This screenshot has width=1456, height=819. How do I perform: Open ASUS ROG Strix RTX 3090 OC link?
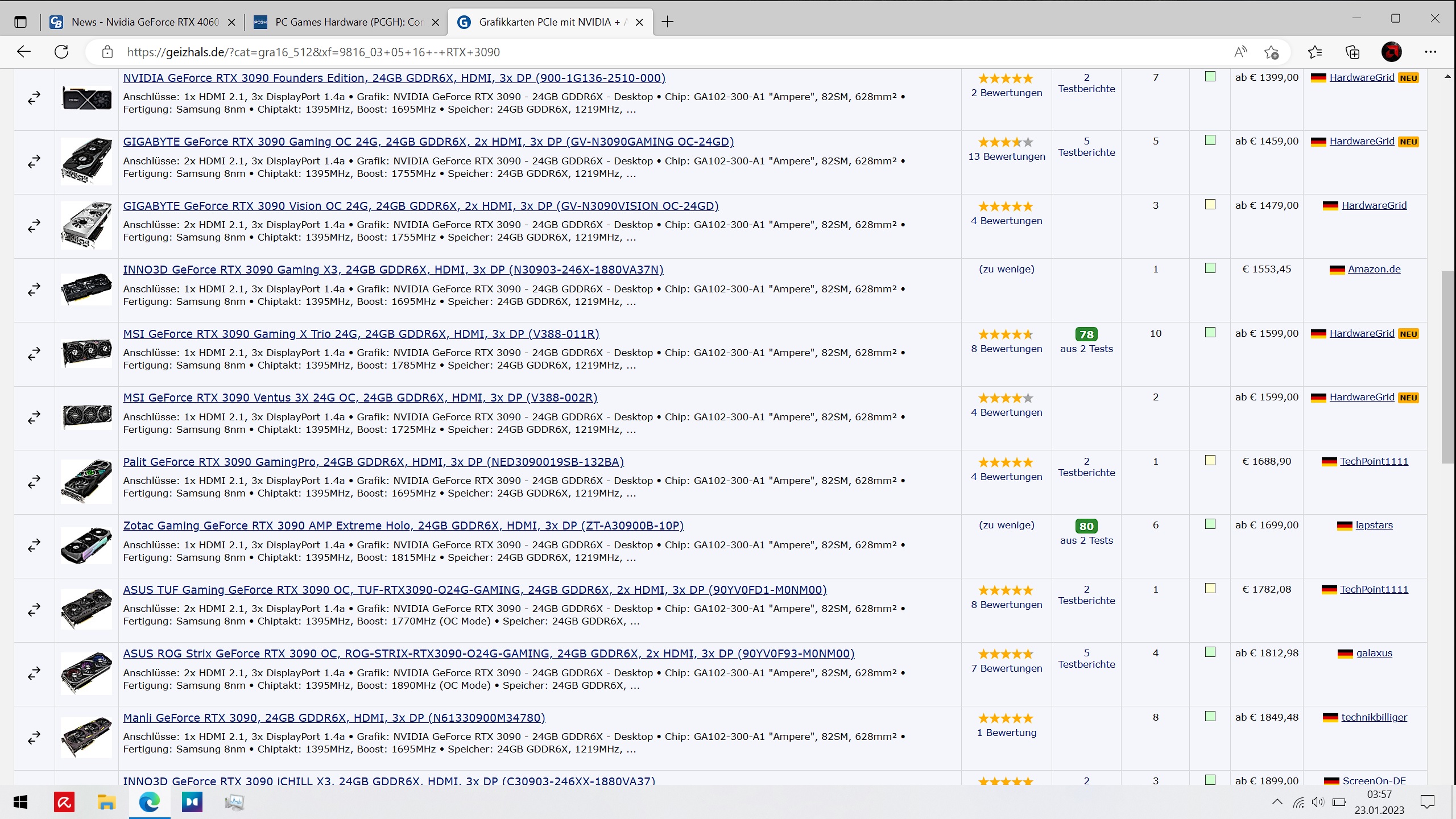click(x=488, y=653)
